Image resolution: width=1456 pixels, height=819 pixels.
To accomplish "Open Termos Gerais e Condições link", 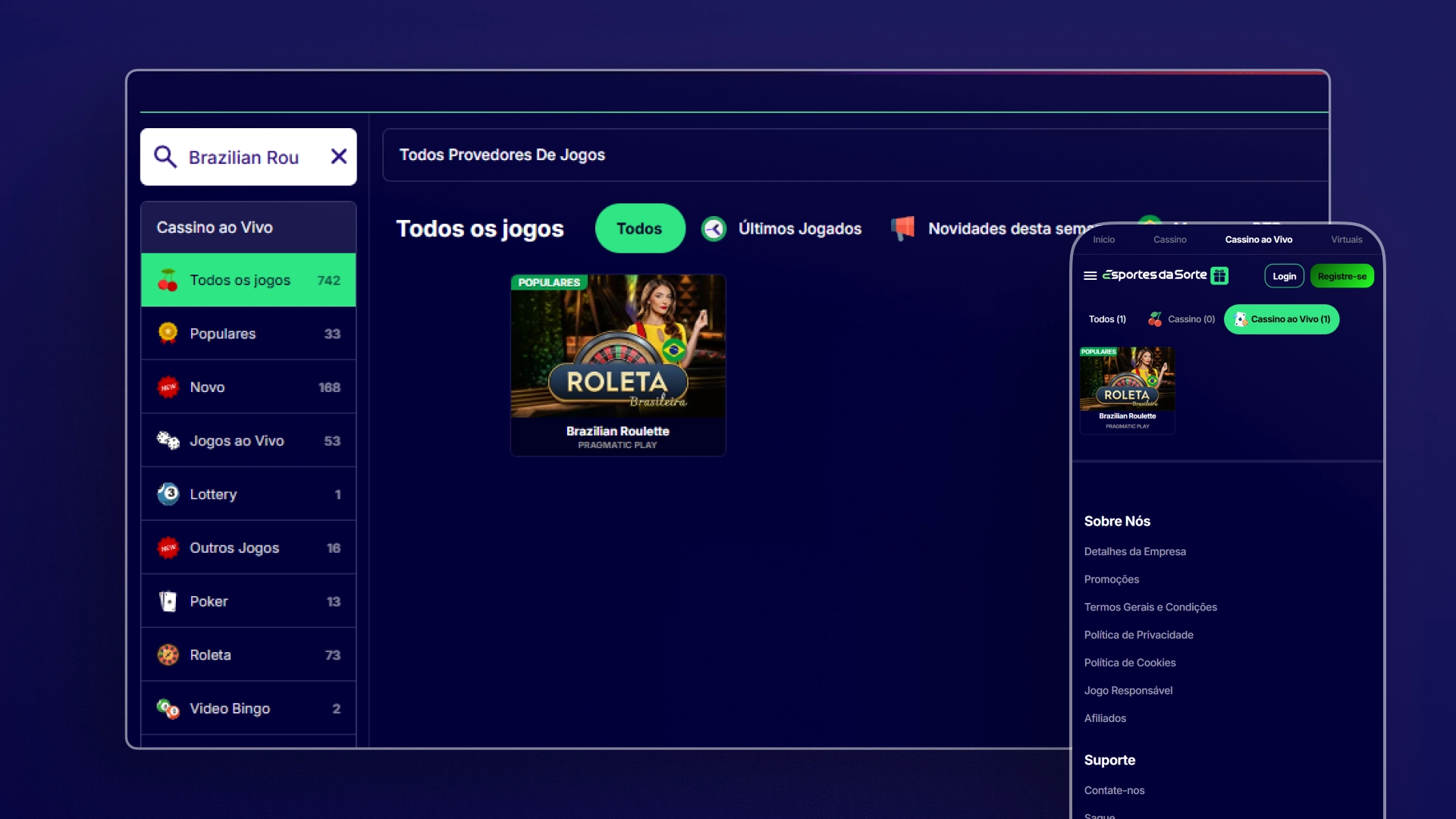I will [x=1150, y=607].
